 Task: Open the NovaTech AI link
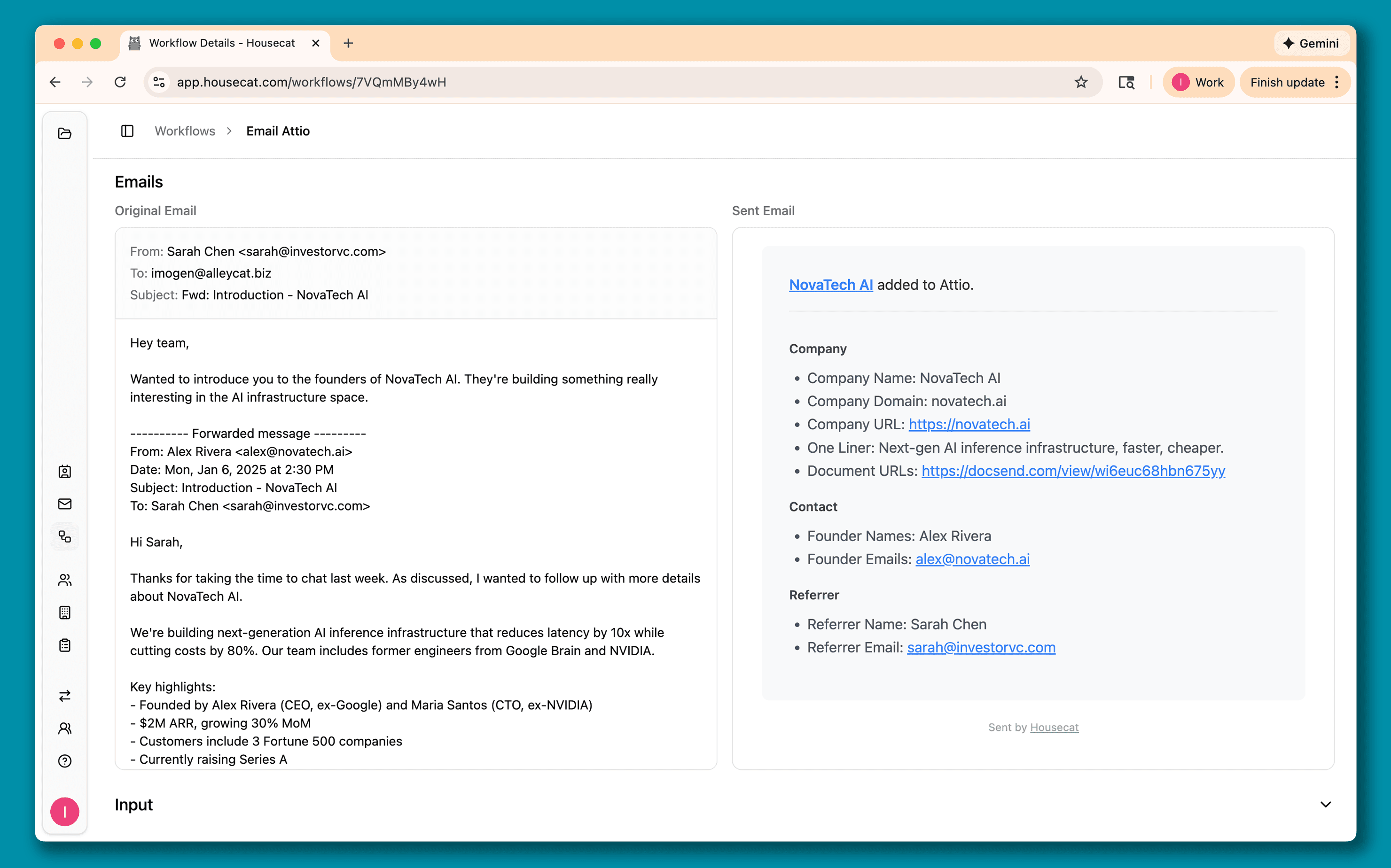(x=830, y=285)
